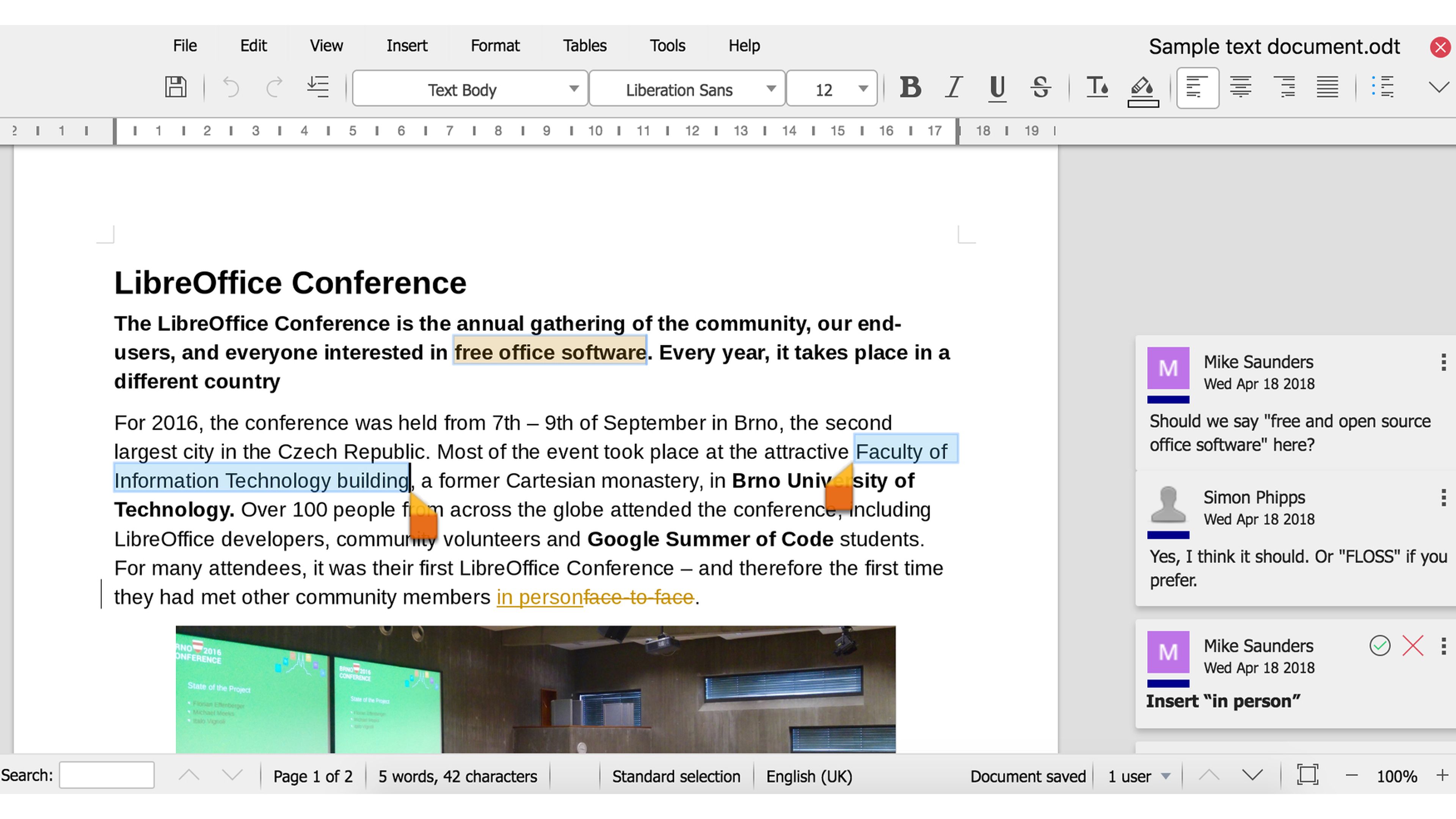
Task: Open the Text Body paragraph style dropdown
Action: (573, 89)
